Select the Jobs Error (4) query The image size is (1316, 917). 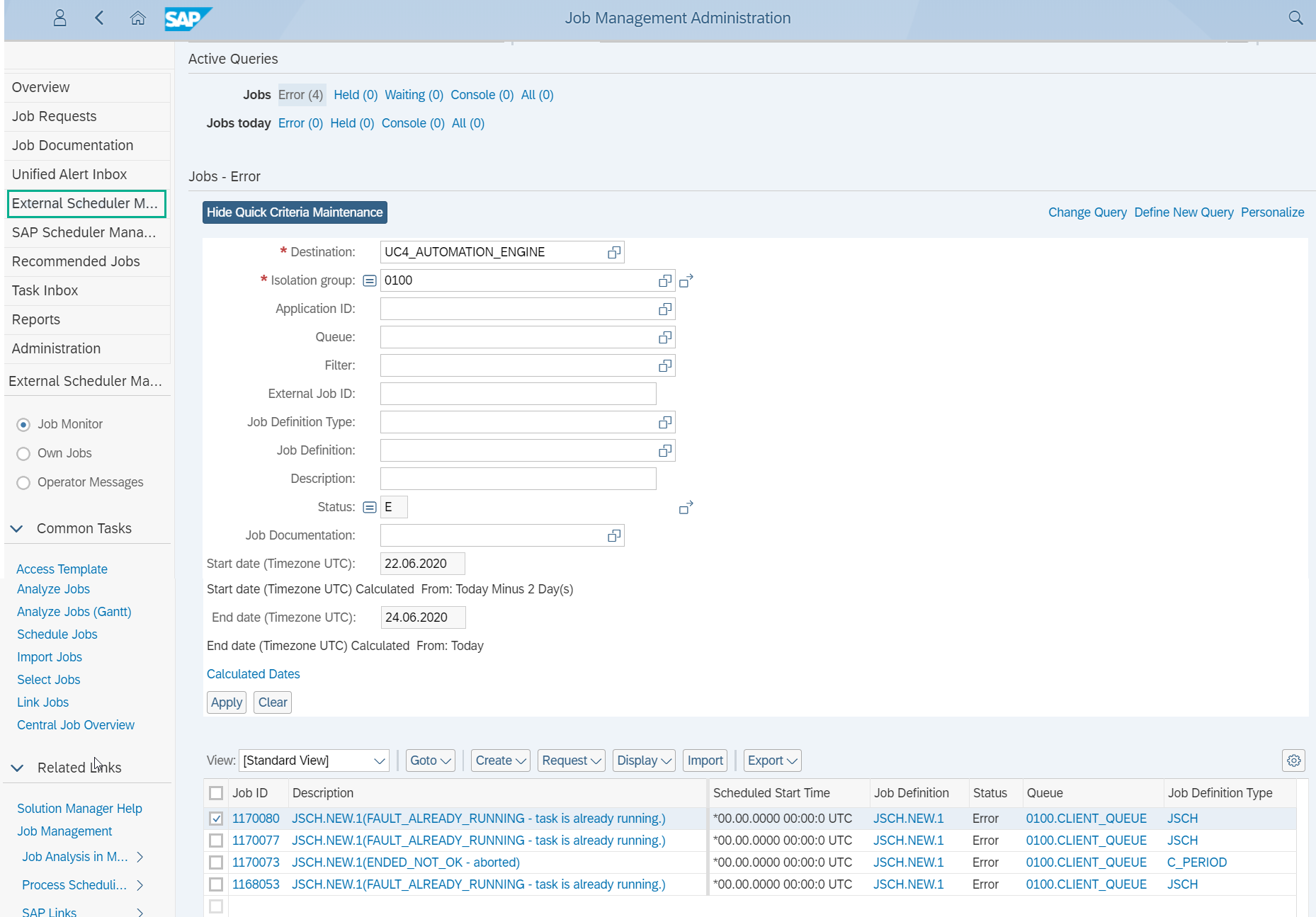click(x=300, y=95)
